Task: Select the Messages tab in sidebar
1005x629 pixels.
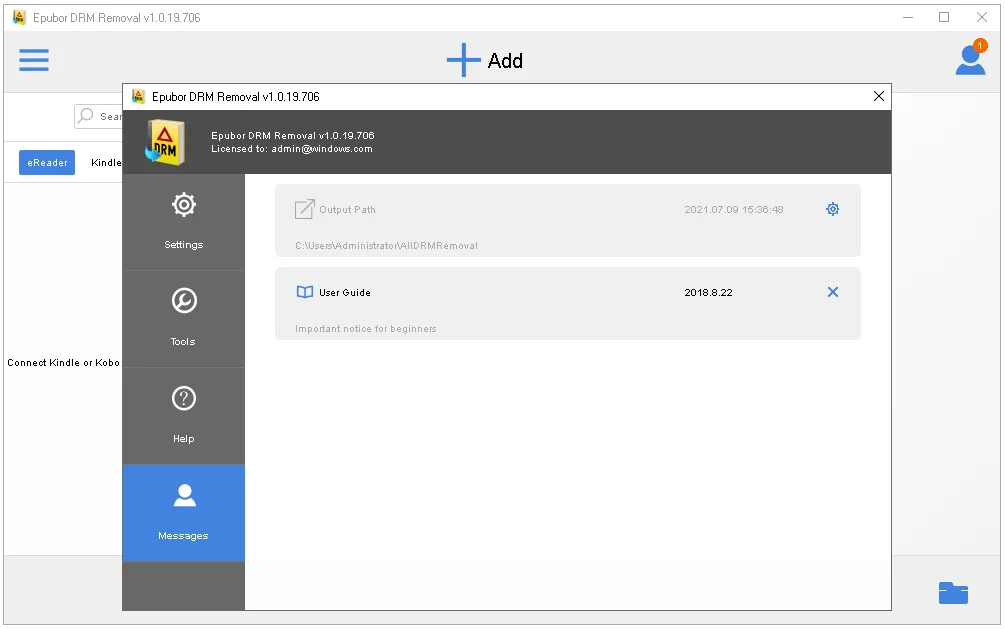Action: 183,513
